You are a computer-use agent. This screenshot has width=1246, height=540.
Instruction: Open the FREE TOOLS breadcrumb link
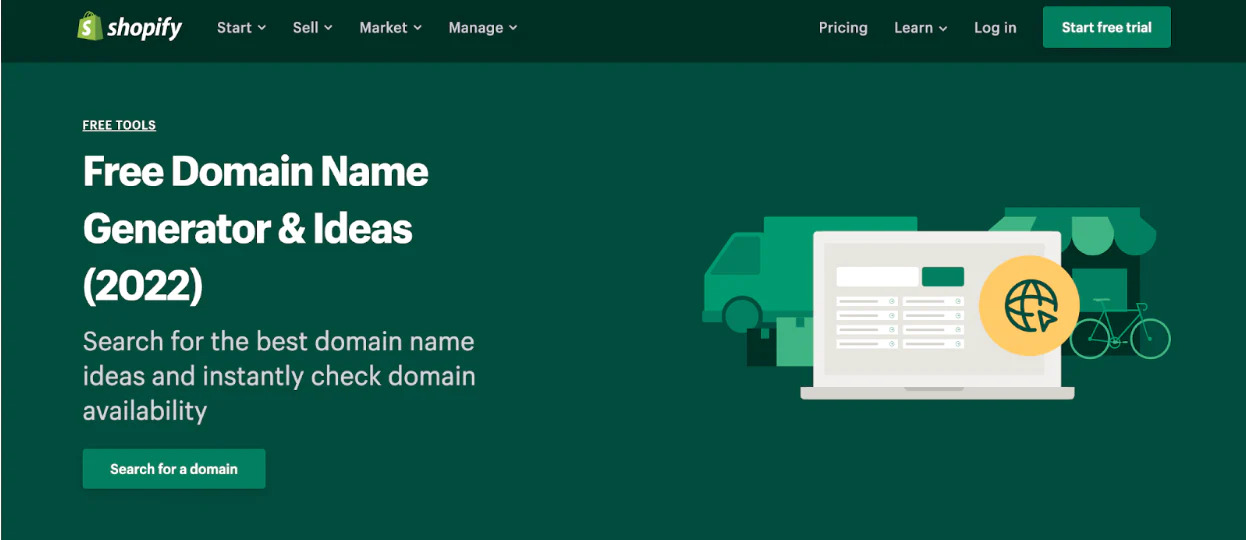tap(119, 125)
